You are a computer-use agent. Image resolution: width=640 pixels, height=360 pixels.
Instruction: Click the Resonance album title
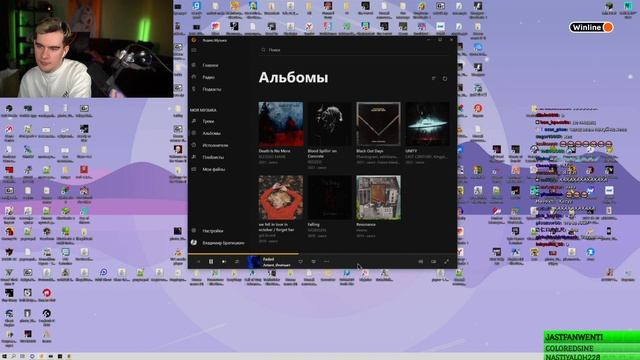pyautogui.click(x=366, y=224)
